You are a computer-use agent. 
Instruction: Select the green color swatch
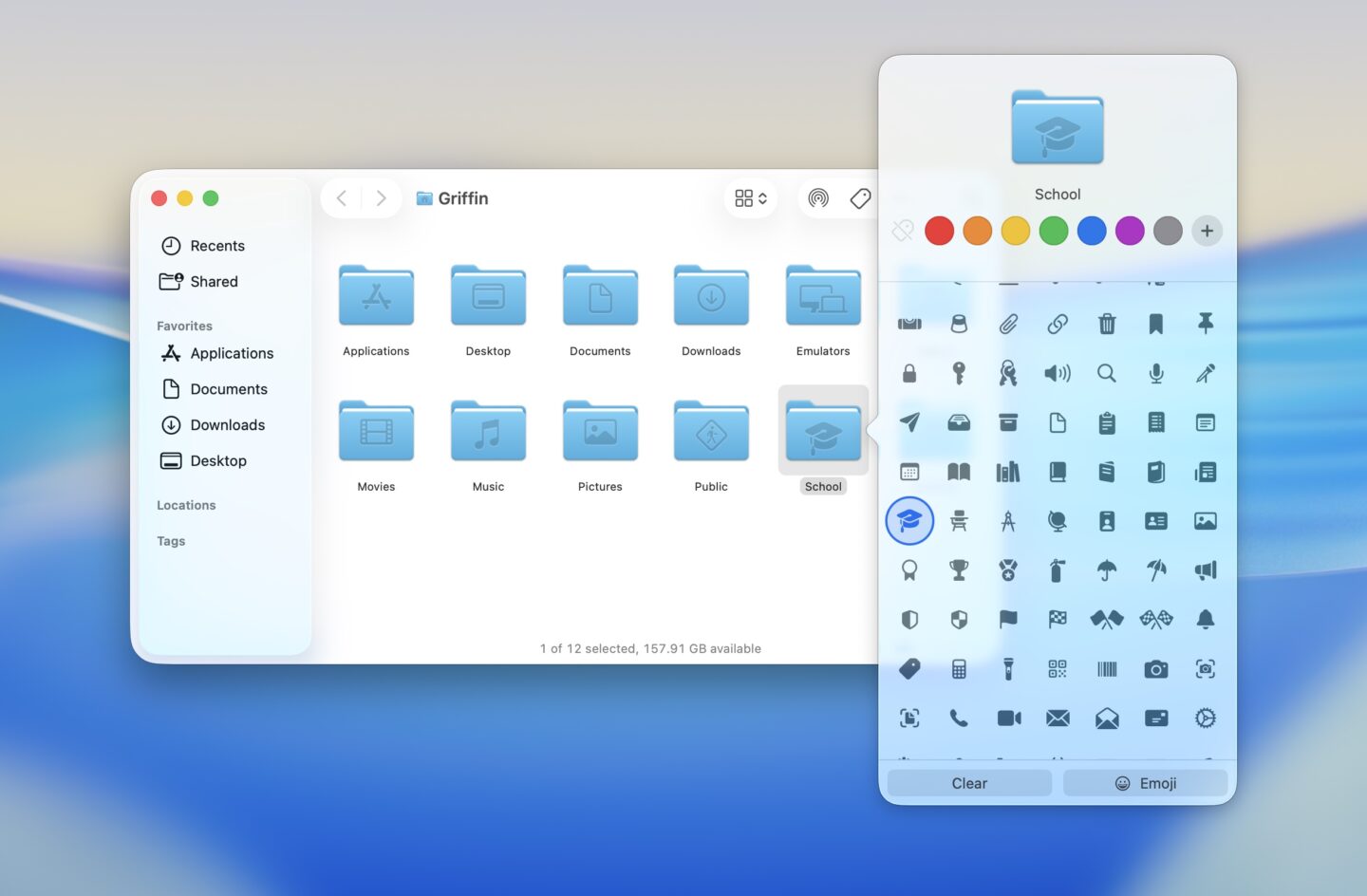coord(1054,231)
